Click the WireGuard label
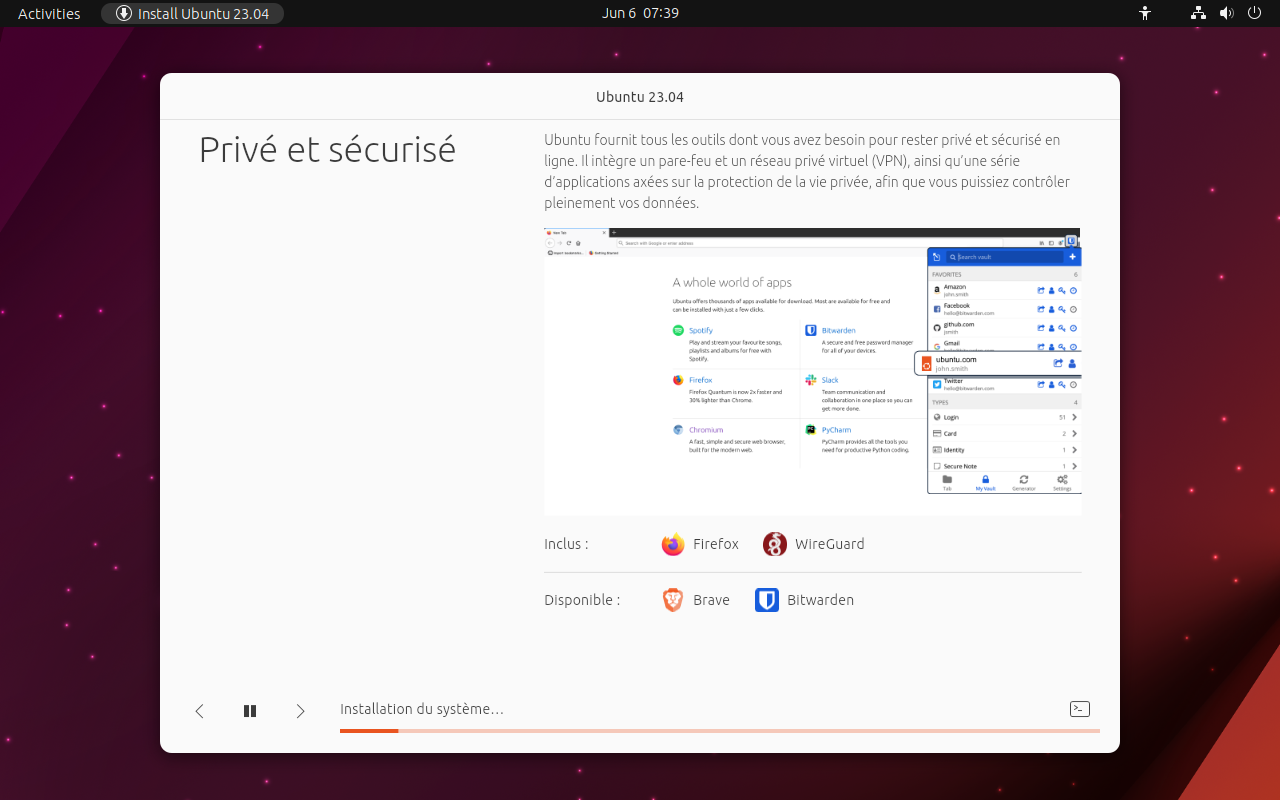This screenshot has height=800, width=1280. point(830,544)
